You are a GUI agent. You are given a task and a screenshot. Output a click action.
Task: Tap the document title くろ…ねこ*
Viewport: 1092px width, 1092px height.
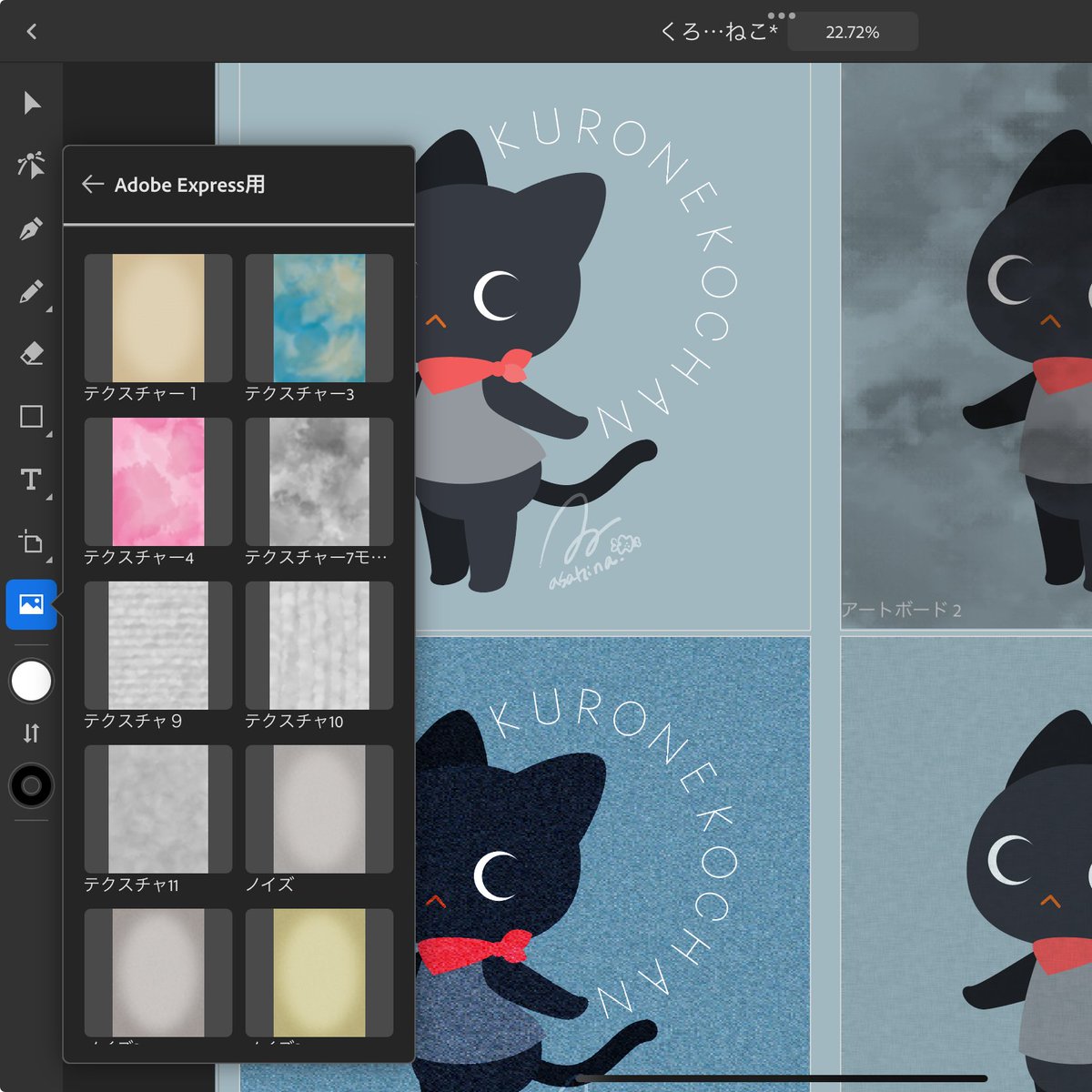tap(719, 33)
